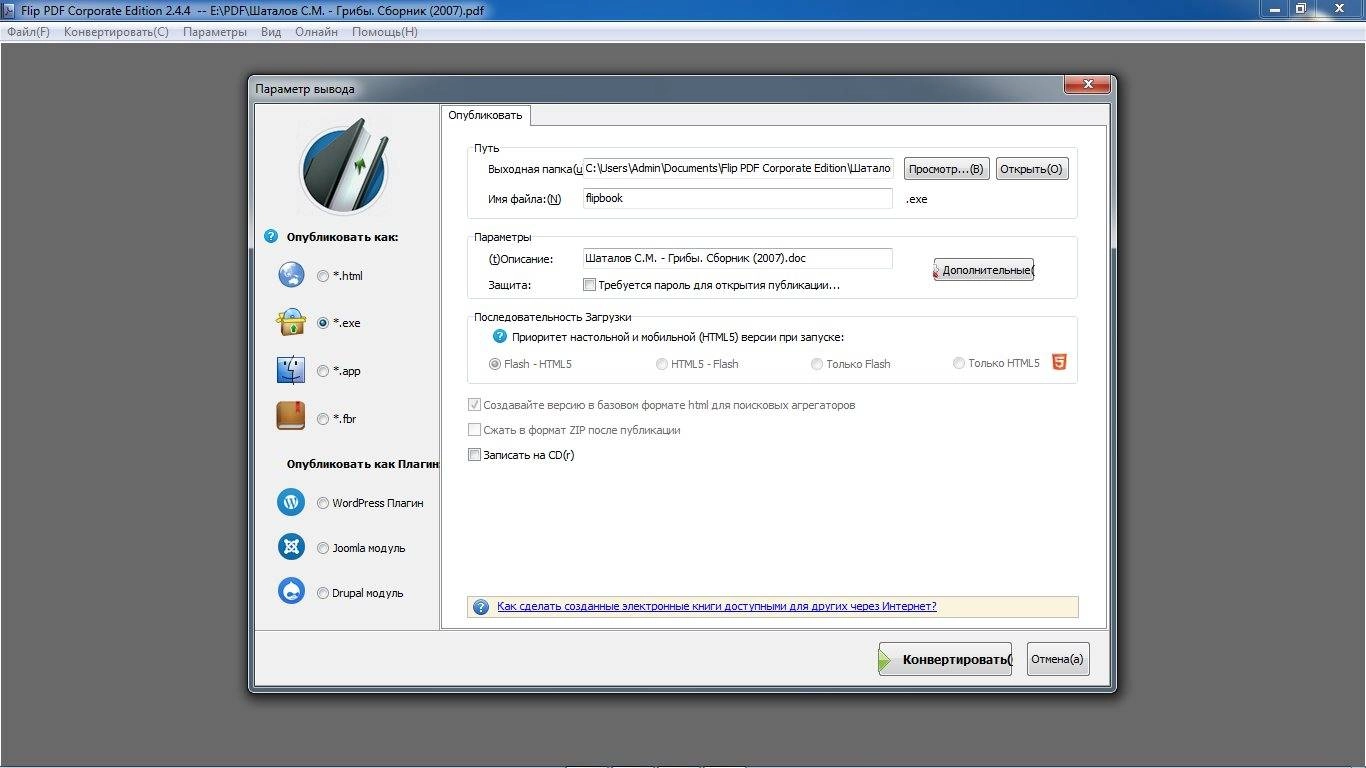This screenshot has height=768, width=1366.
Task: Click the Flip PDF logo image in sidebar
Action: (x=344, y=168)
